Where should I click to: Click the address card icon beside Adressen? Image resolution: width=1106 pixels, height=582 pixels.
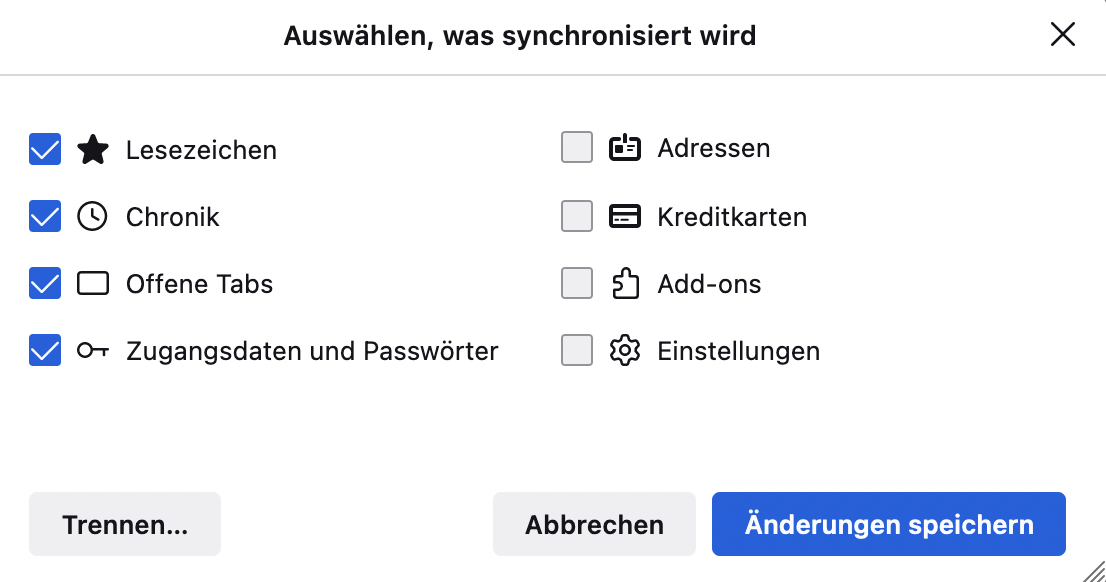point(625,148)
